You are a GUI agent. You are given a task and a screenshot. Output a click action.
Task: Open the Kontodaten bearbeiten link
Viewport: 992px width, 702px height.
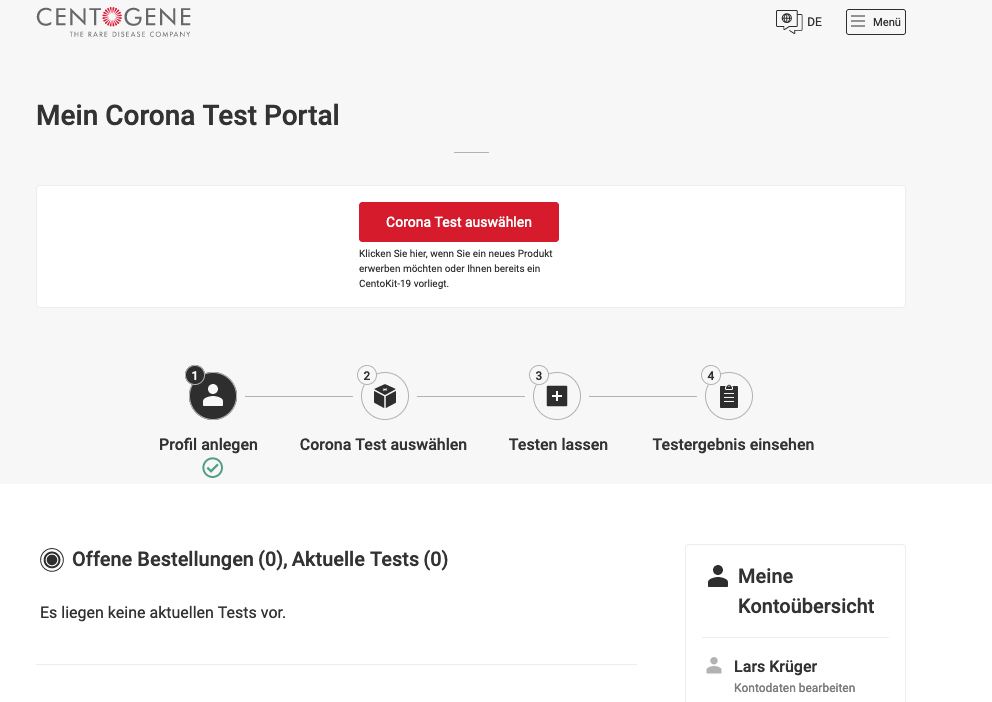(794, 688)
